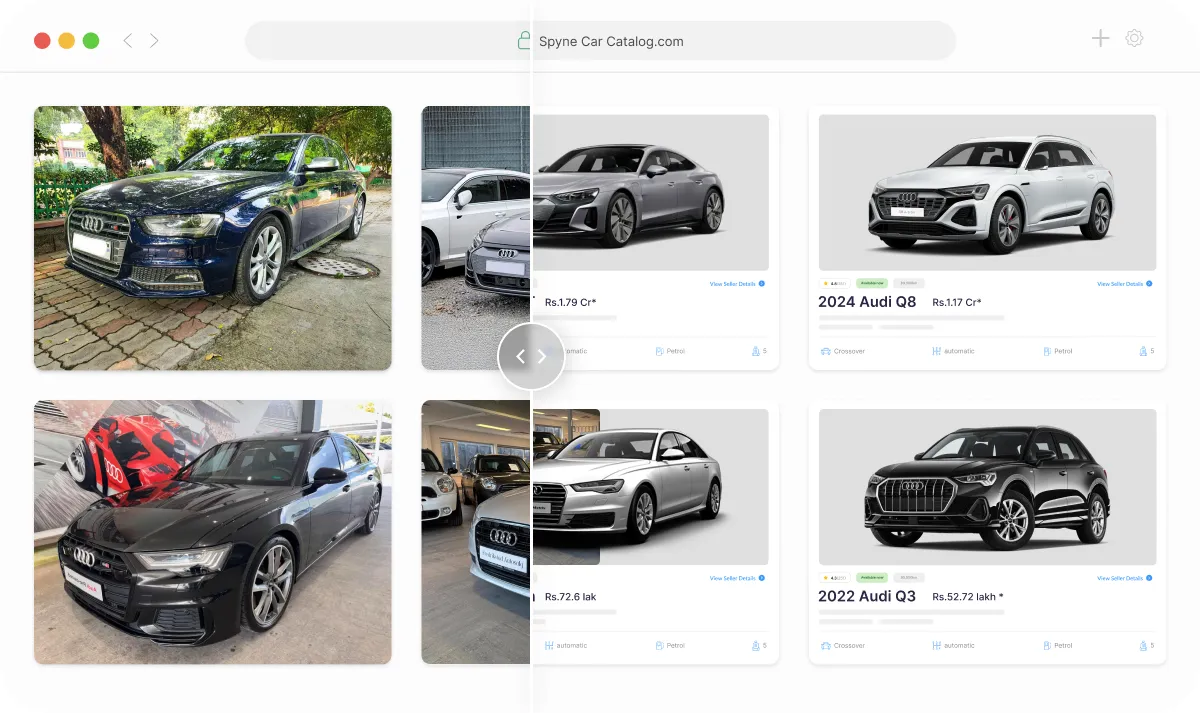Viewport: 1200px width, 713px height.
Task: Click the Crossover car icon on Audi Q3 card
Action: [x=825, y=645]
